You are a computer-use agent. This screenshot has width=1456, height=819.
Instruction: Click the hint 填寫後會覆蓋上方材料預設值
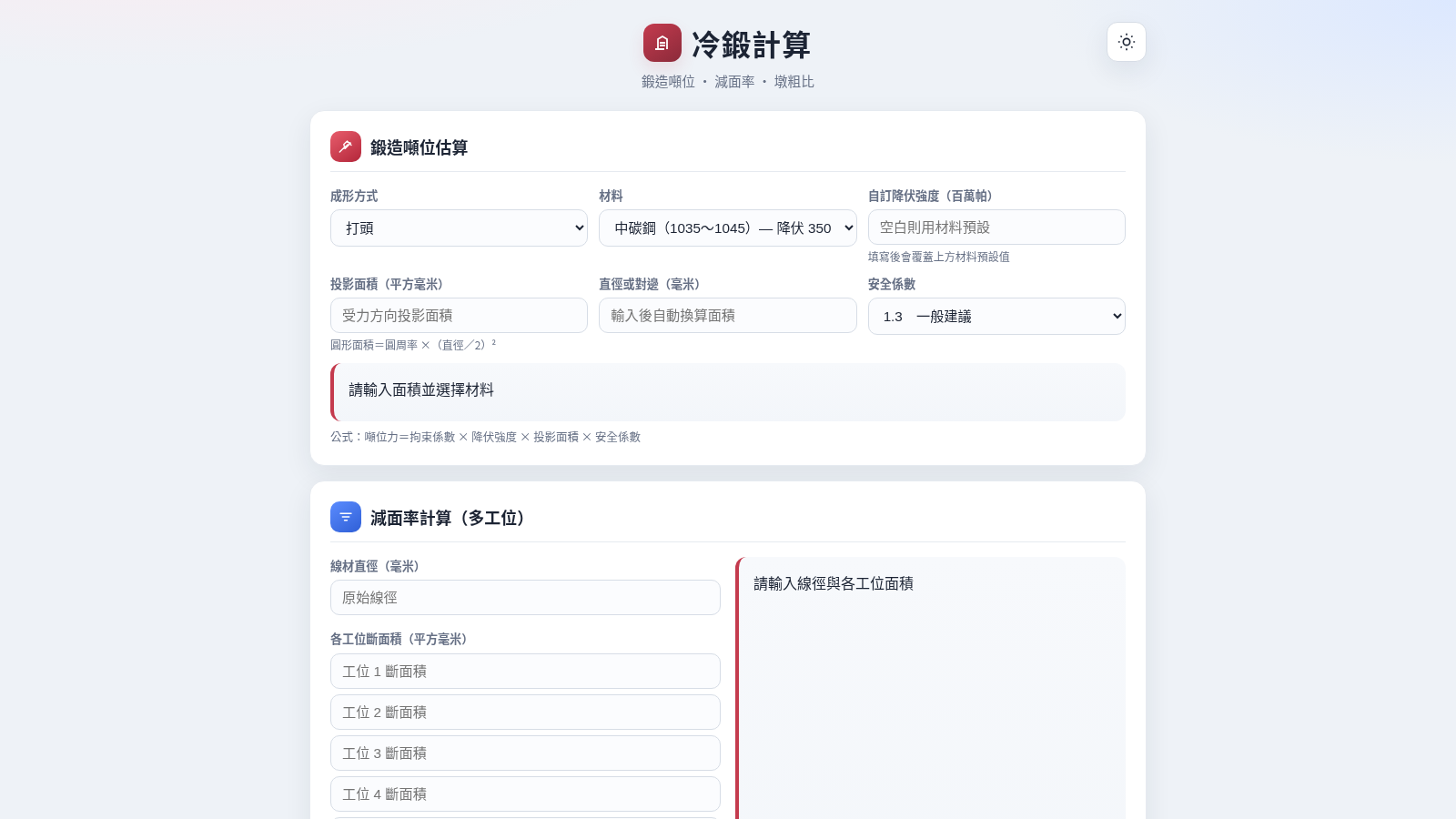[x=938, y=257]
